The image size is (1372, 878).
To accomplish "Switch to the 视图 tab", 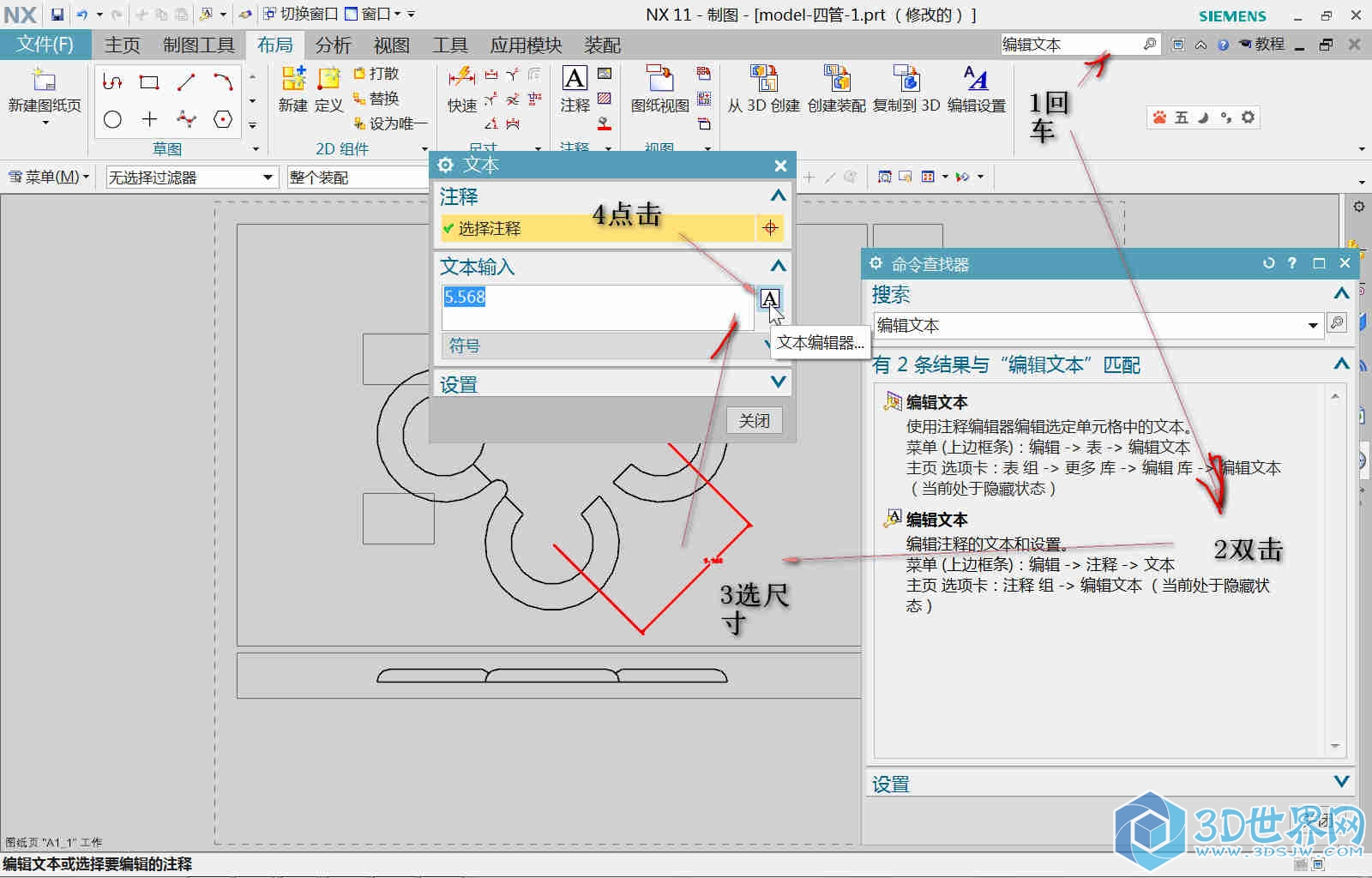I will click(392, 45).
